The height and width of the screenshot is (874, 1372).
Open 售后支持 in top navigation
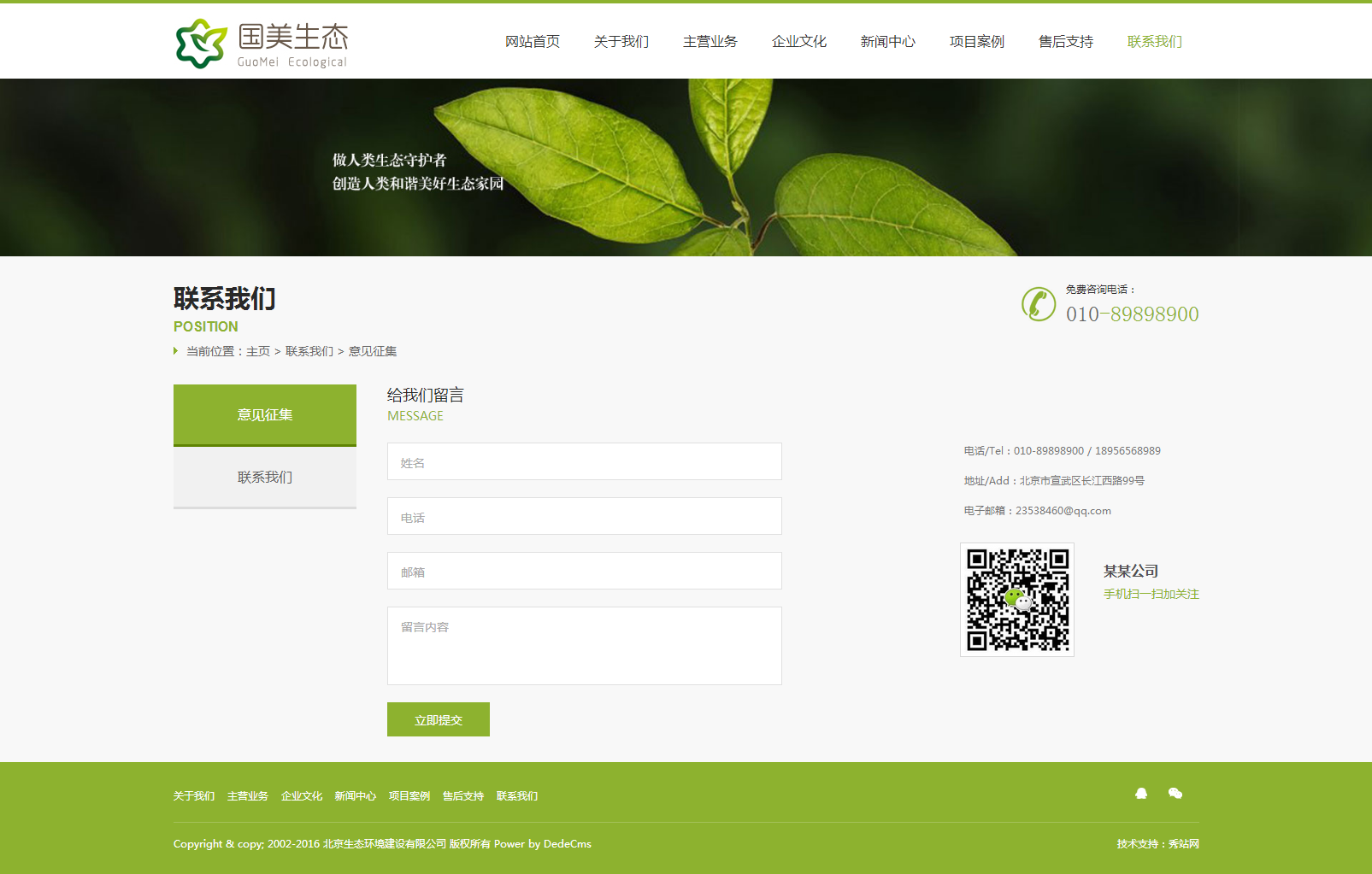[x=1065, y=42]
